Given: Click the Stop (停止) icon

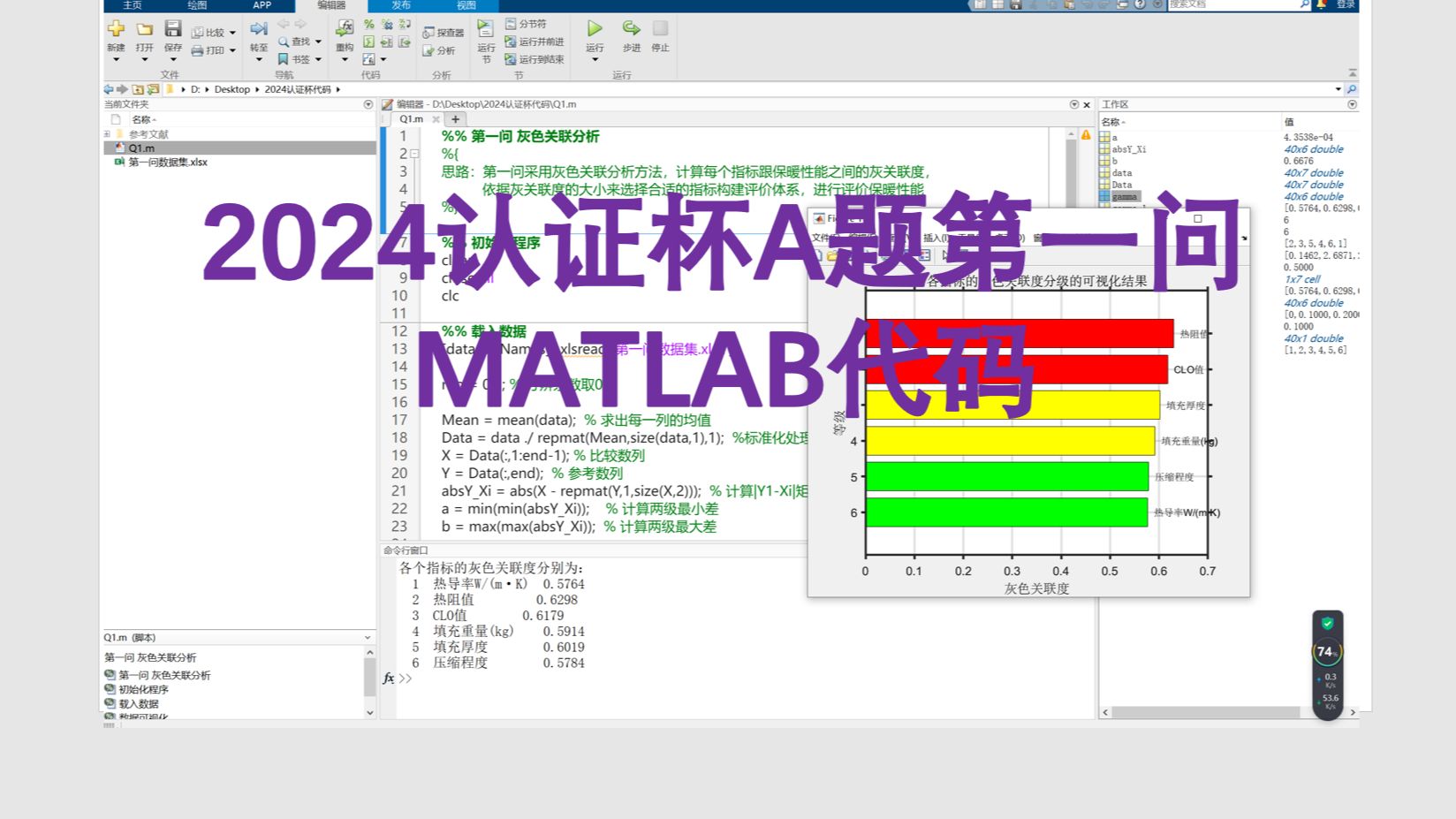Looking at the screenshot, I should 660,29.
